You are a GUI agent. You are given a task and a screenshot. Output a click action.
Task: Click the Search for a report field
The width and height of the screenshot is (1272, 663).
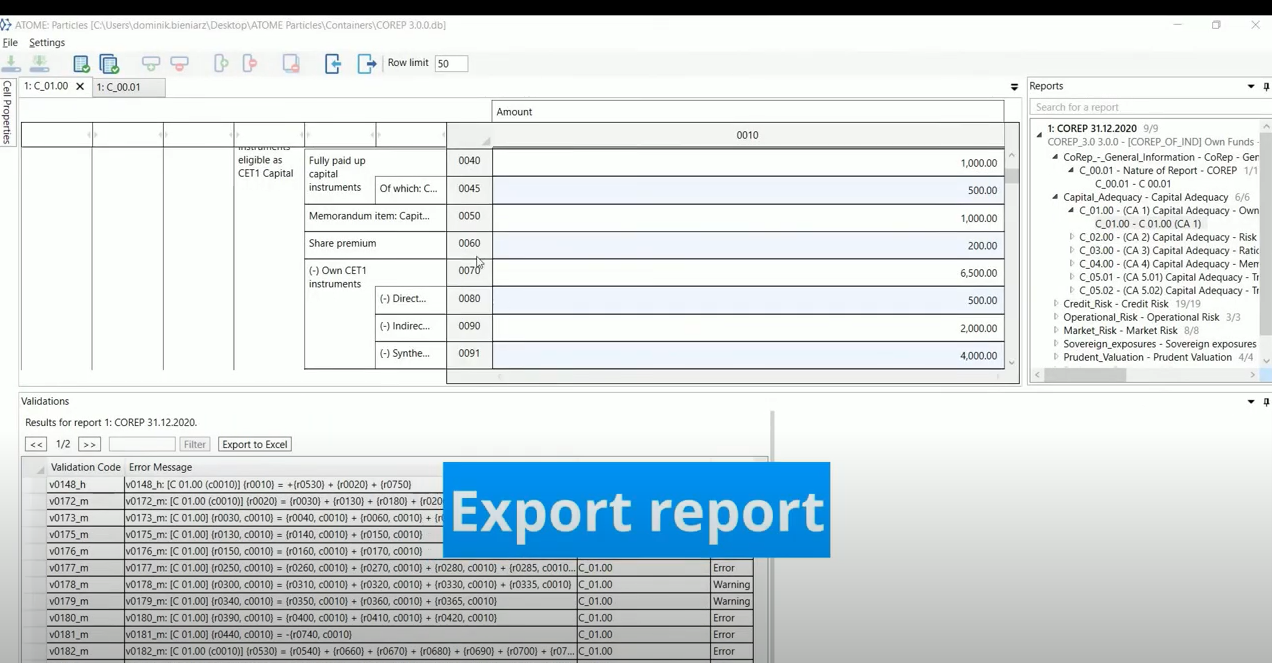click(x=1140, y=107)
